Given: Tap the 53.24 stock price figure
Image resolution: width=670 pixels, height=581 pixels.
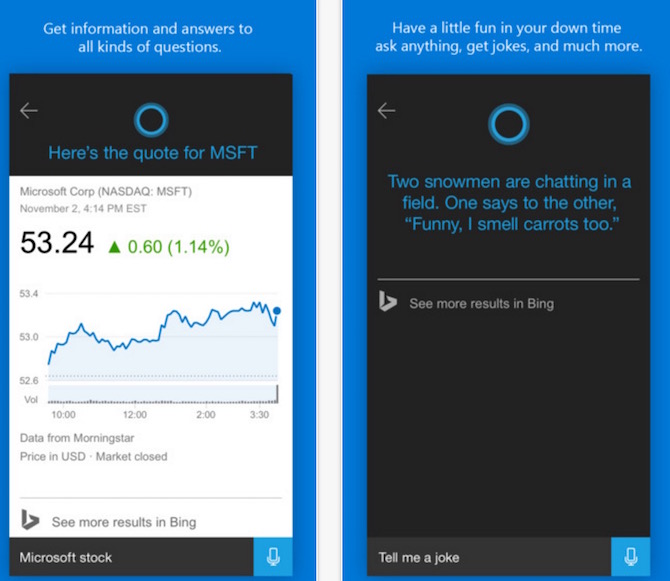Looking at the screenshot, I should [57, 244].
